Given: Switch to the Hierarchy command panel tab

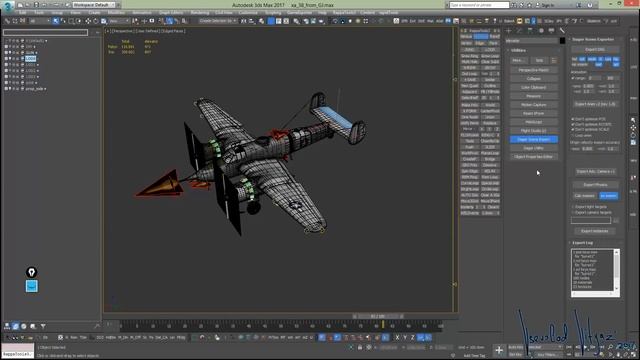Looking at the screenshot, I should 530,31.
